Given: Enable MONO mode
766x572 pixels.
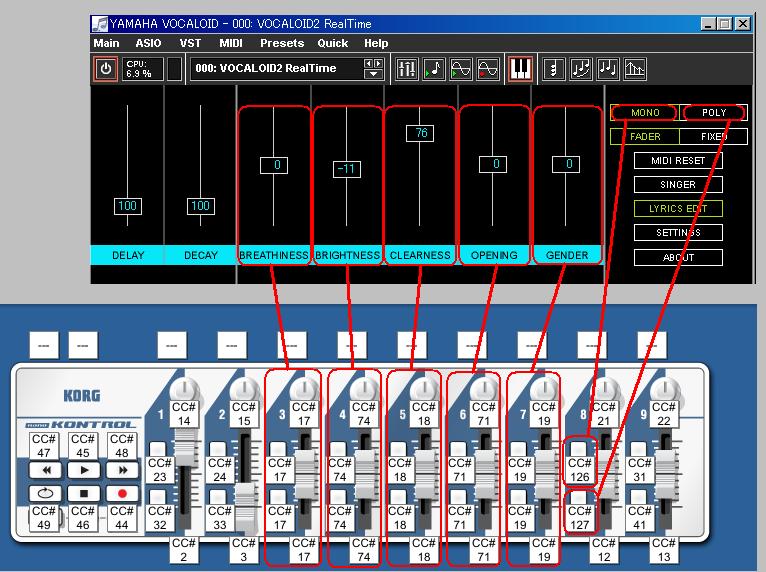Looking at the screenshot, I should pyautogui.click(x=645, y=113).
